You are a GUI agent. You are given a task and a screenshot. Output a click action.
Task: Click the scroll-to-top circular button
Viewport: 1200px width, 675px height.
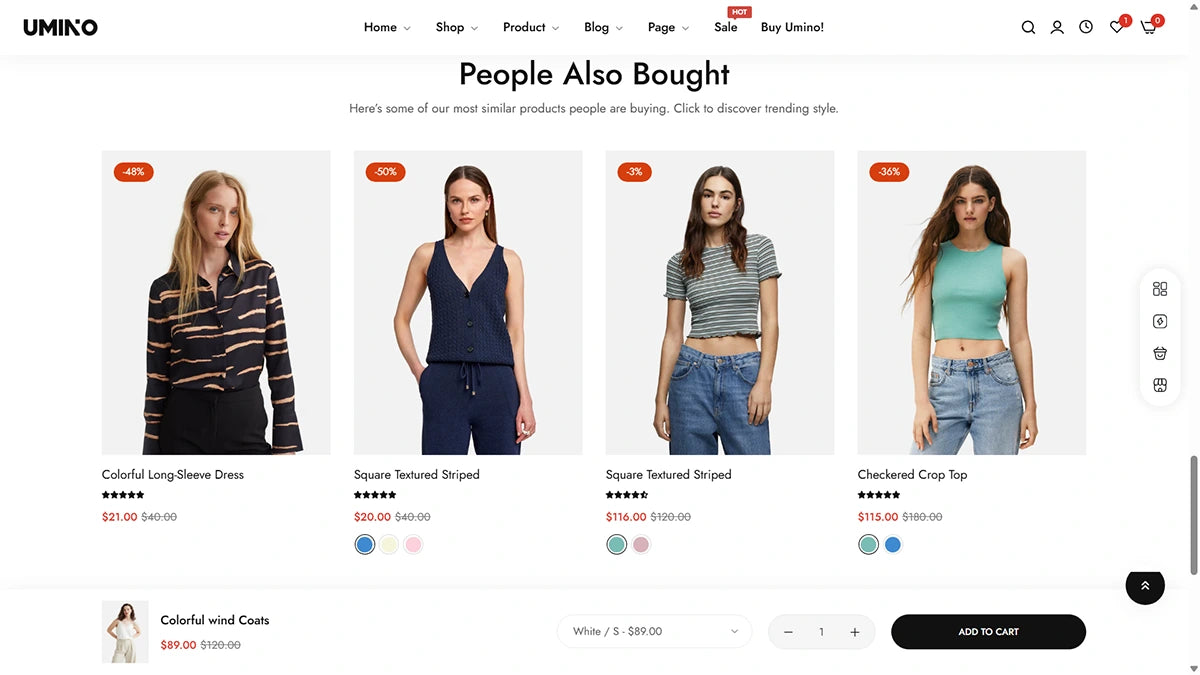click(x=1145, y=587)
